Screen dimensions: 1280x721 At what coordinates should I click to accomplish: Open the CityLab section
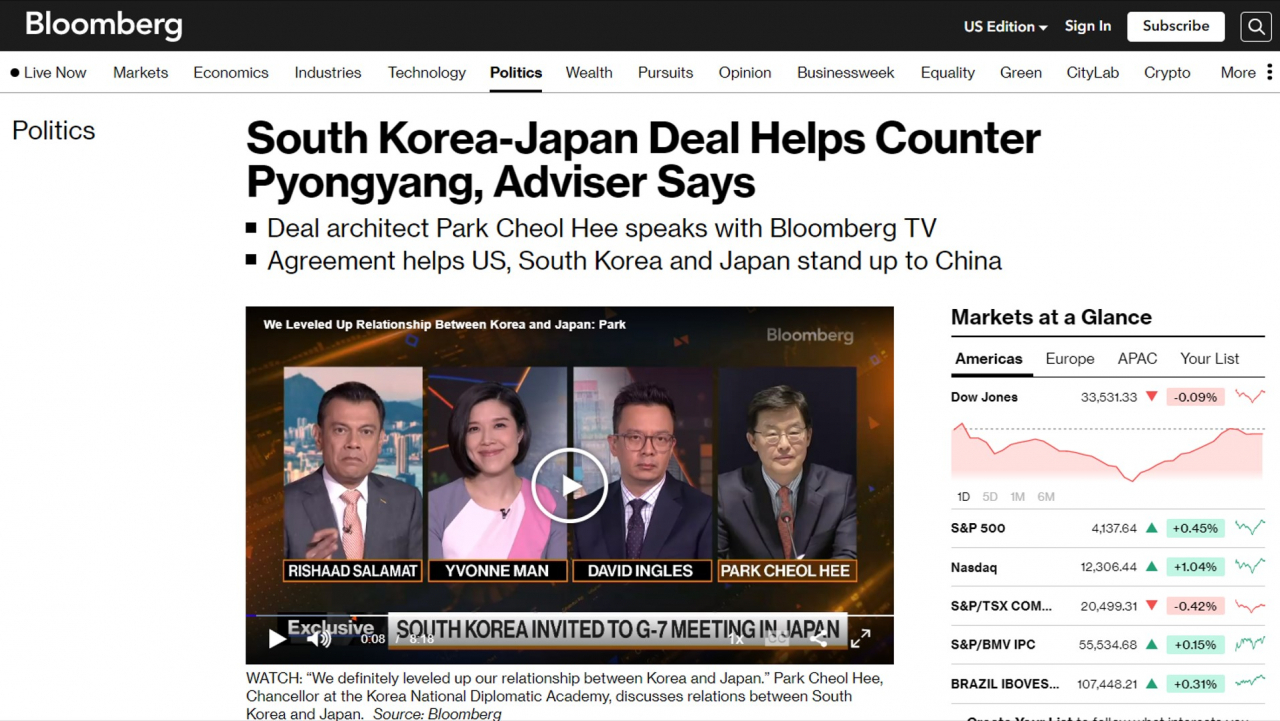1093,73
